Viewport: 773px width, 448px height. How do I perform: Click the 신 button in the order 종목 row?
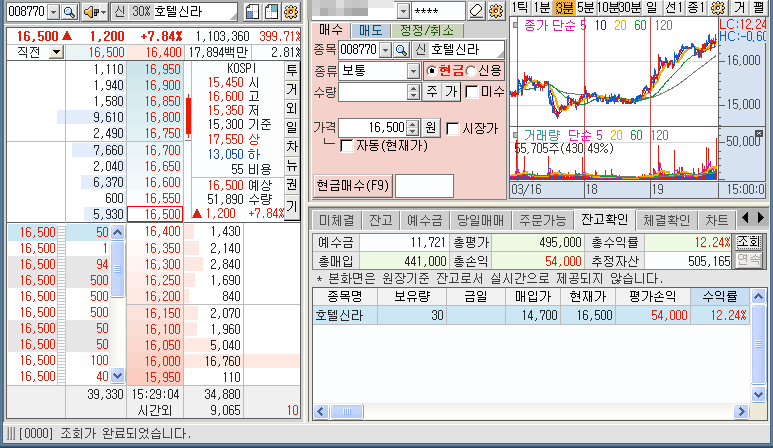pos(420,49)
